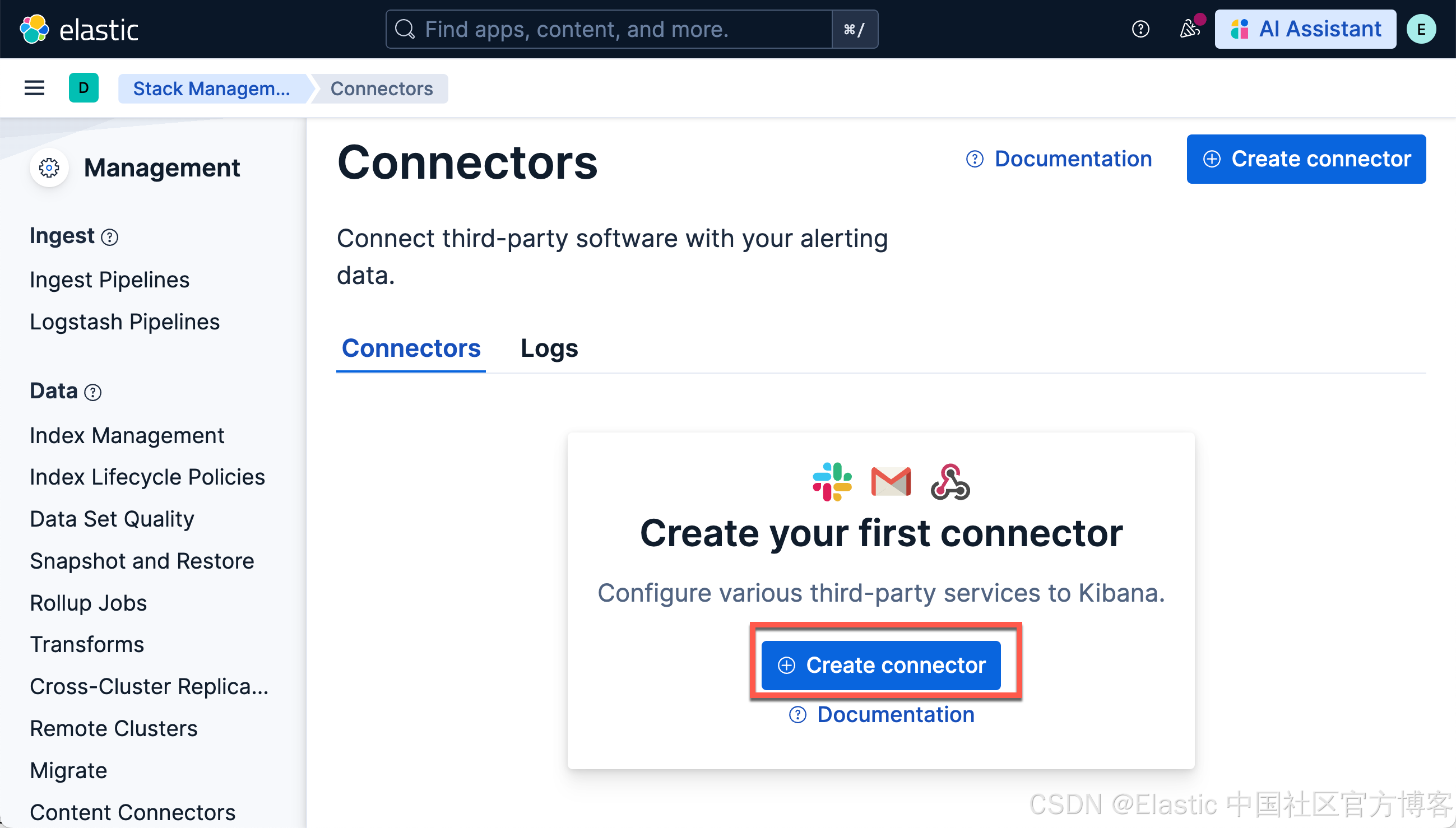Open the D space selector avatar
Image resolution: width=1456 pixels, height=828 pixels.
click(x=84, y=88)
